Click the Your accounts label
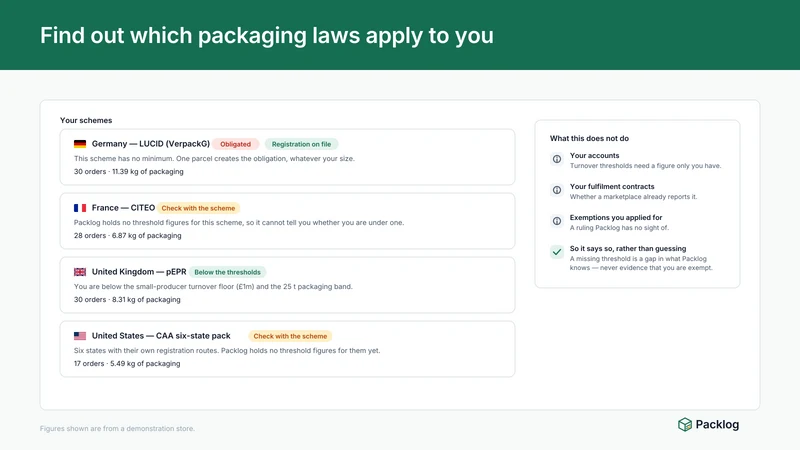Image resolution: width=800 pixels, height=450 pixels. [594, 156]
